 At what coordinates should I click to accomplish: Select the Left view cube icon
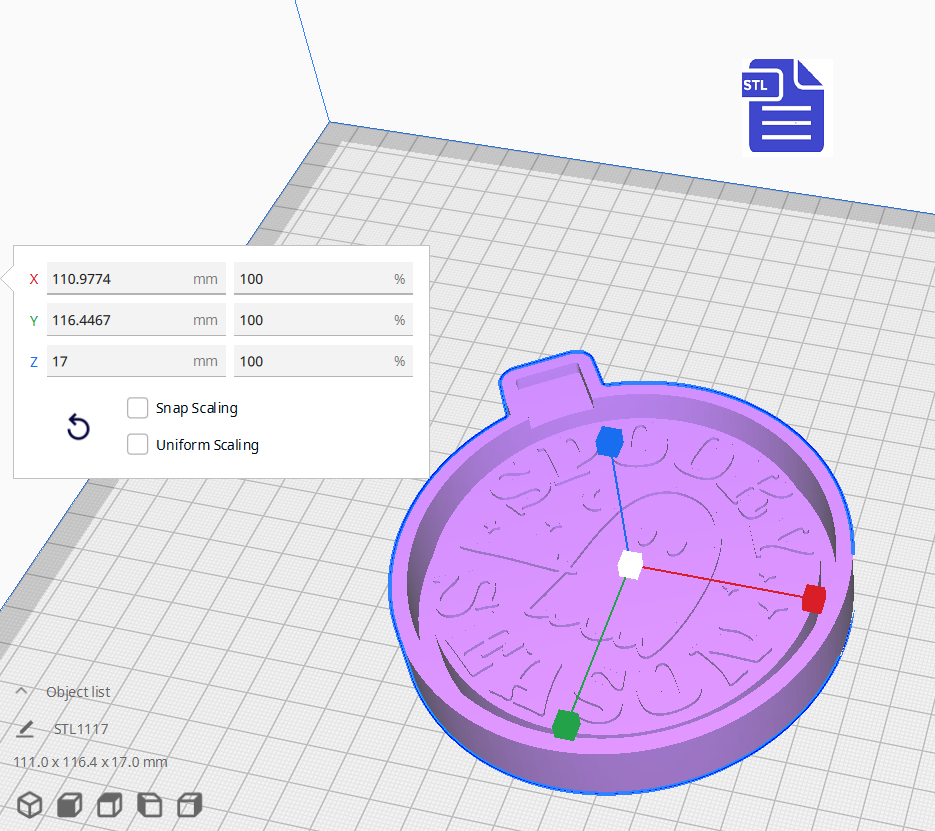coord(149,804)
